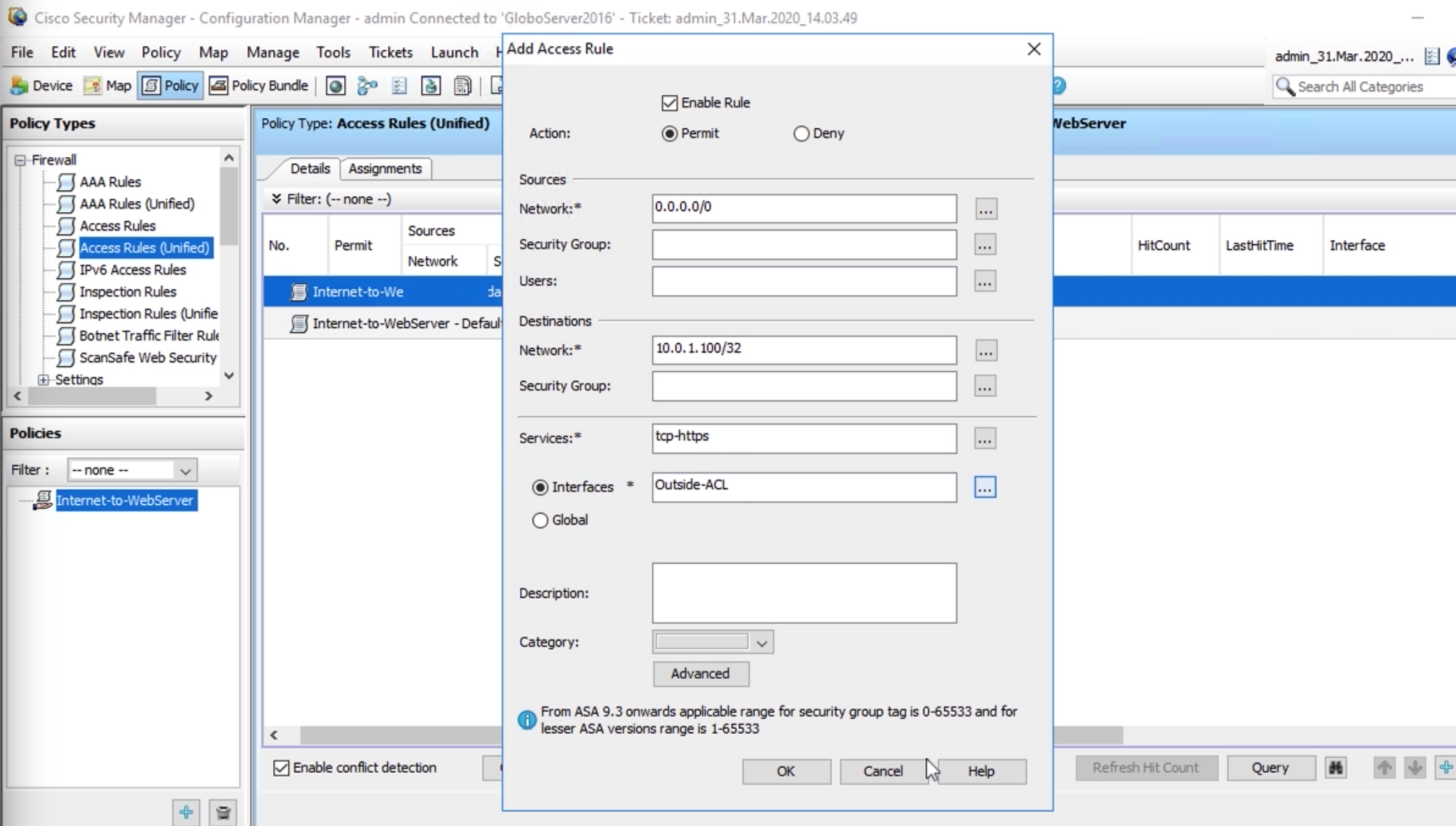The image size is (1456, 826).
Task: Open Device view from the toolbar
Action: 41,86
